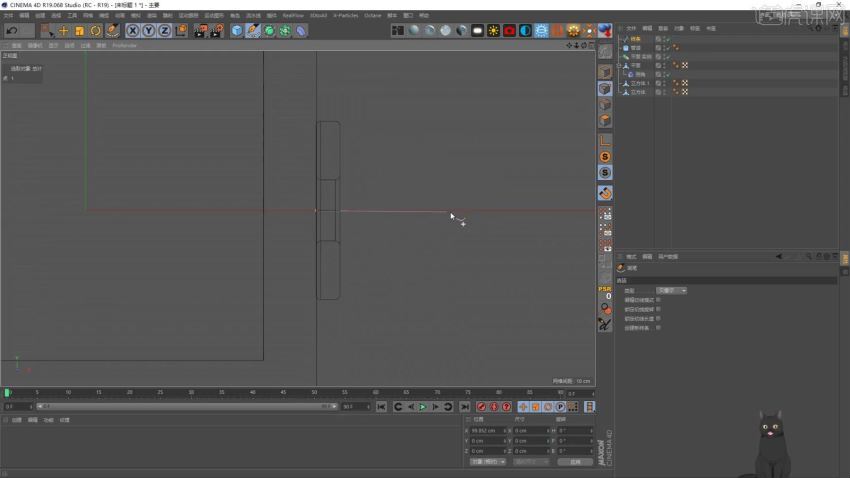Image resolution: width=850 pixels, height=478 pixels.
Task: Click the timeline range slider bar
Action: pos(186,406)
